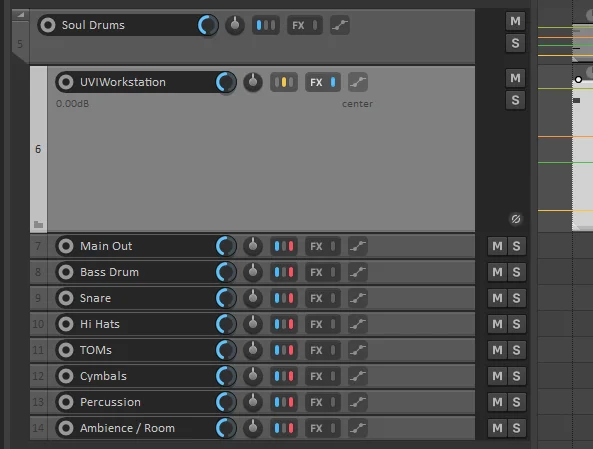Open routing window for Hi Hats track
Screen dimensions: 593x449
(284, 324)
